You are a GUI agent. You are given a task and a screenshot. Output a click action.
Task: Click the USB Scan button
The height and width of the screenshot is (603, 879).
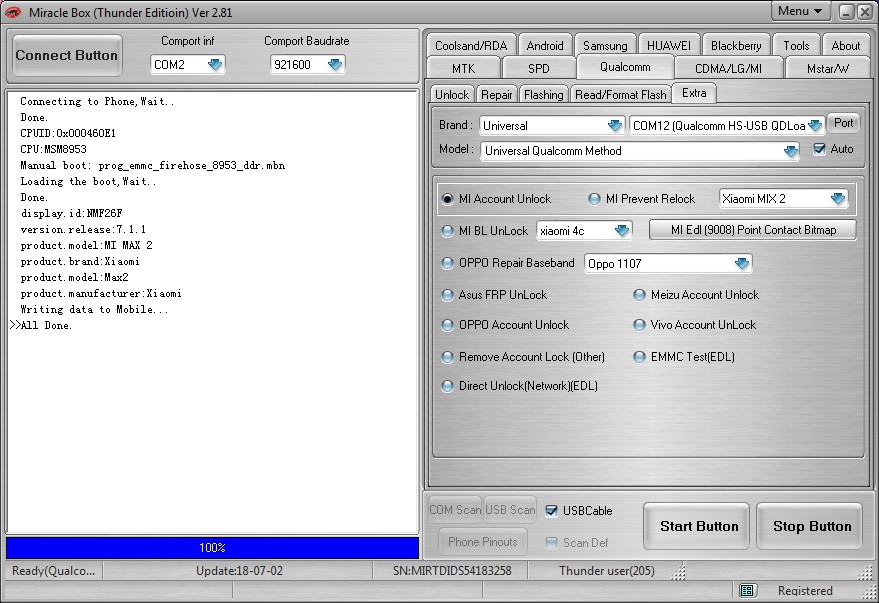point(510,510)
